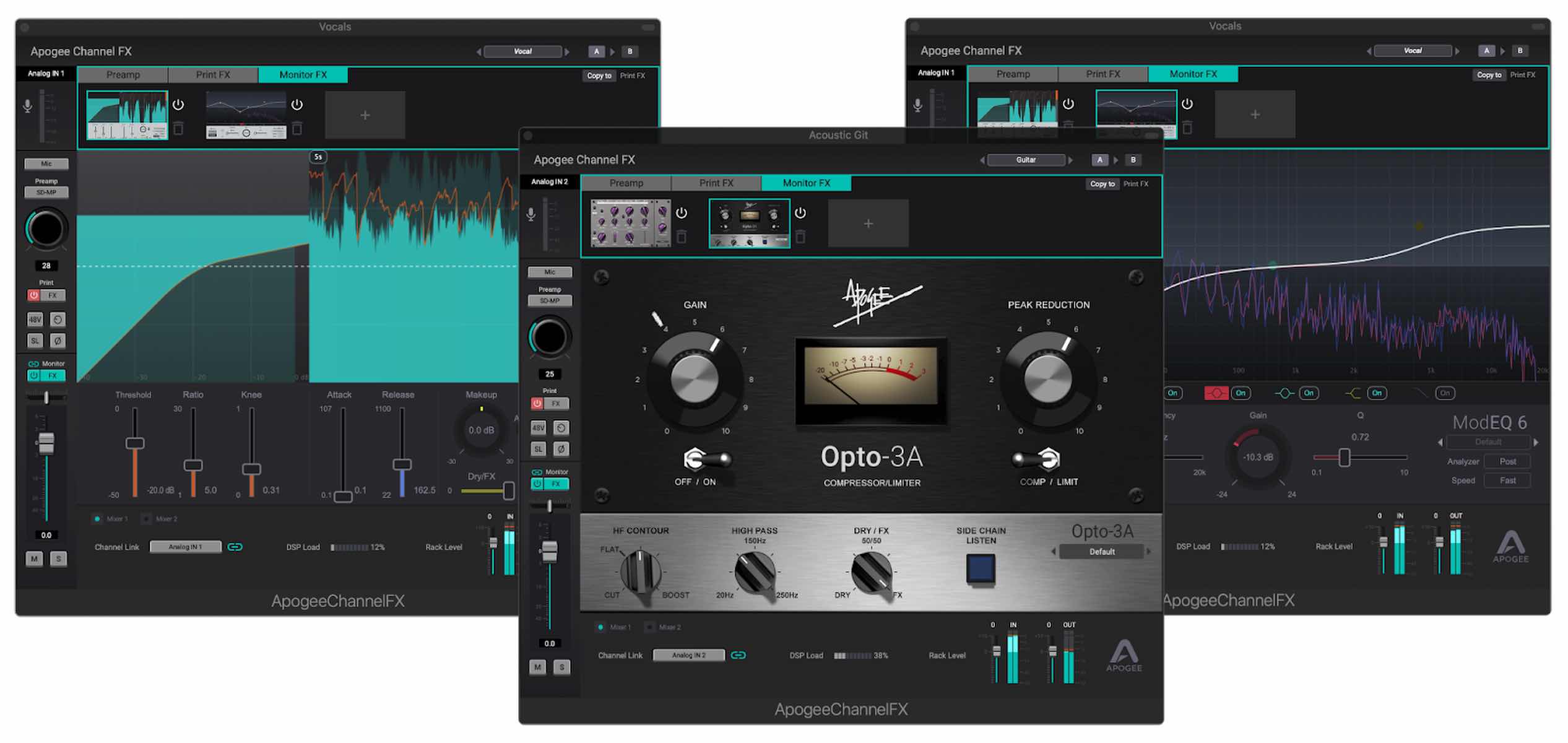The image size is (1568, 743).
Task: Flip the COMP / LIMIT switch on Opto-3A
Action: tap(1037, 459)
